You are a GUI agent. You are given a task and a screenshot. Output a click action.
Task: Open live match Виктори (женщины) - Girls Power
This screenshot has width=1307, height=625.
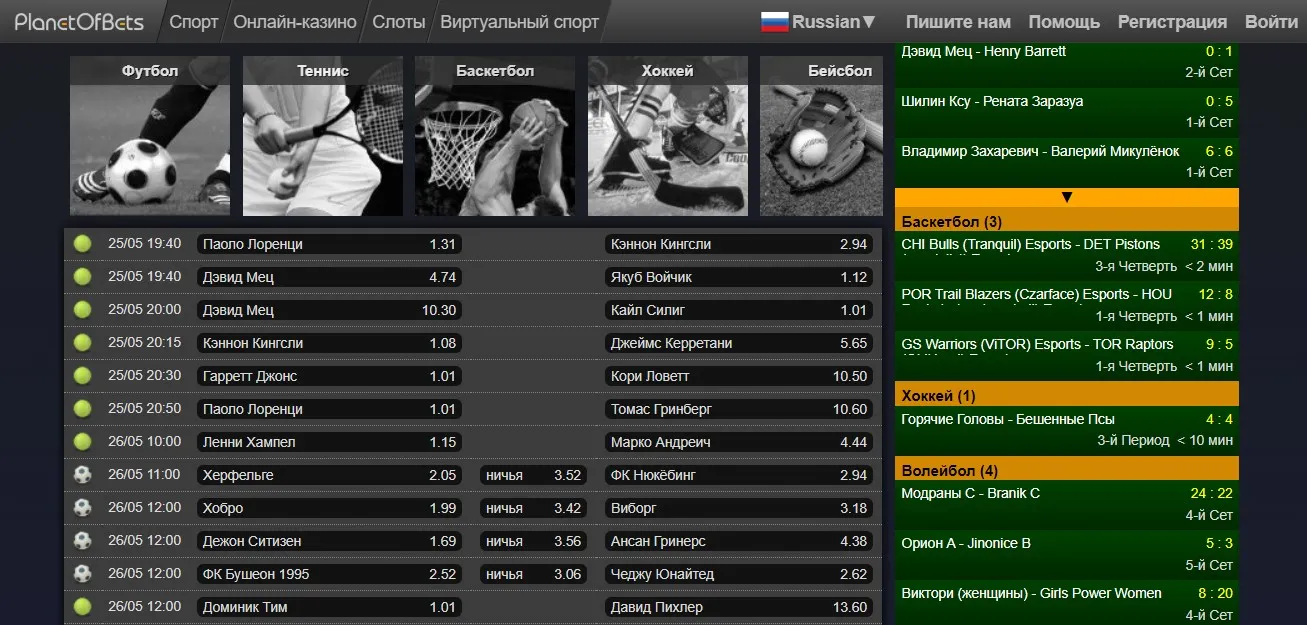[x=1066, y=604]
